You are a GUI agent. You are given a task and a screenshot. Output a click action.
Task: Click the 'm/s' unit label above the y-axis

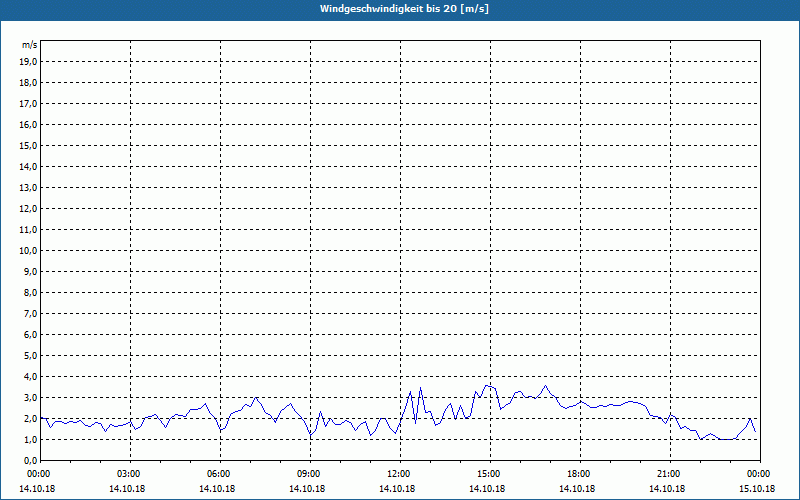(30, 45)
